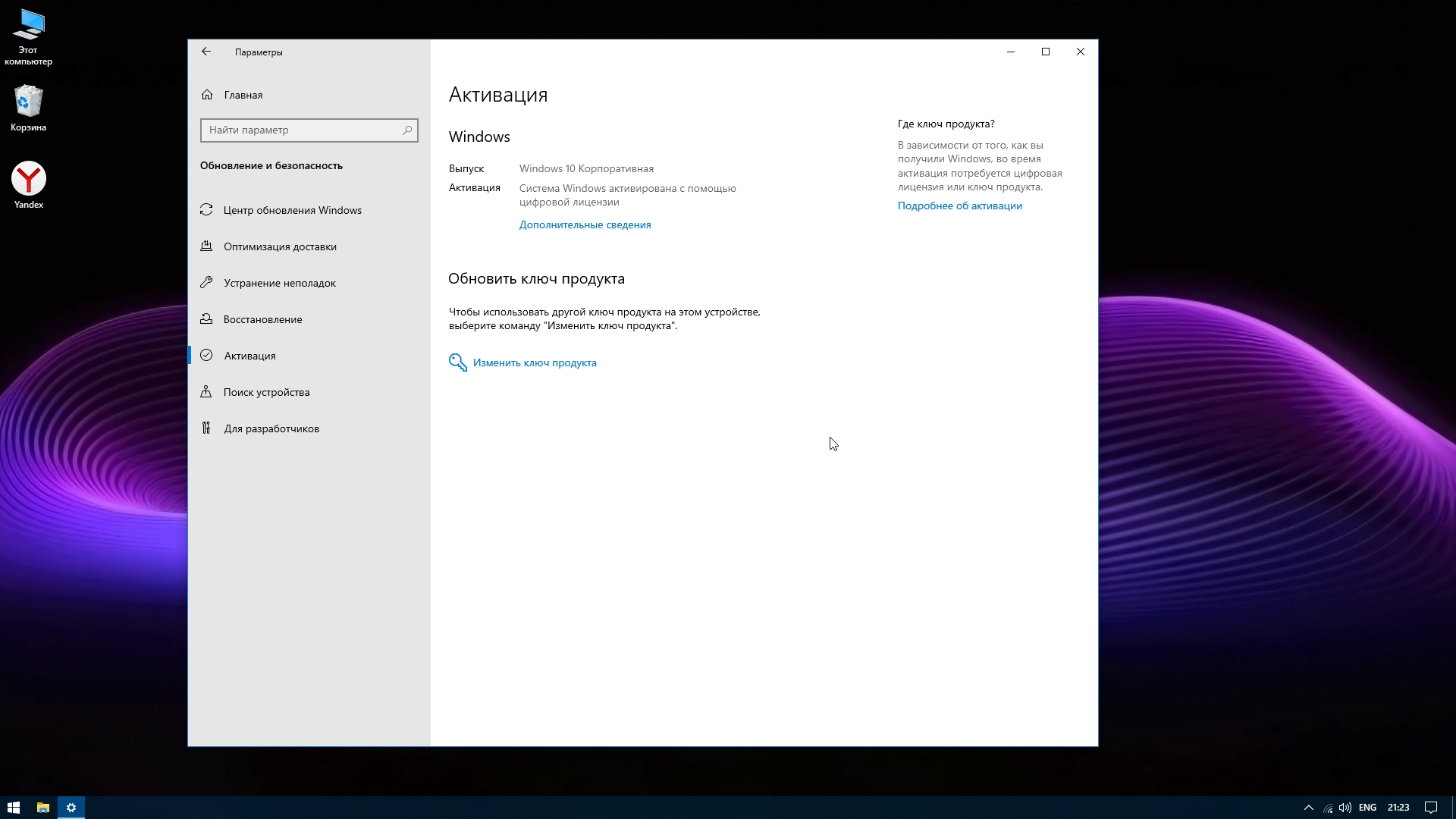
Task: Open Центр обновления Windows section
Action: (292, 210)
